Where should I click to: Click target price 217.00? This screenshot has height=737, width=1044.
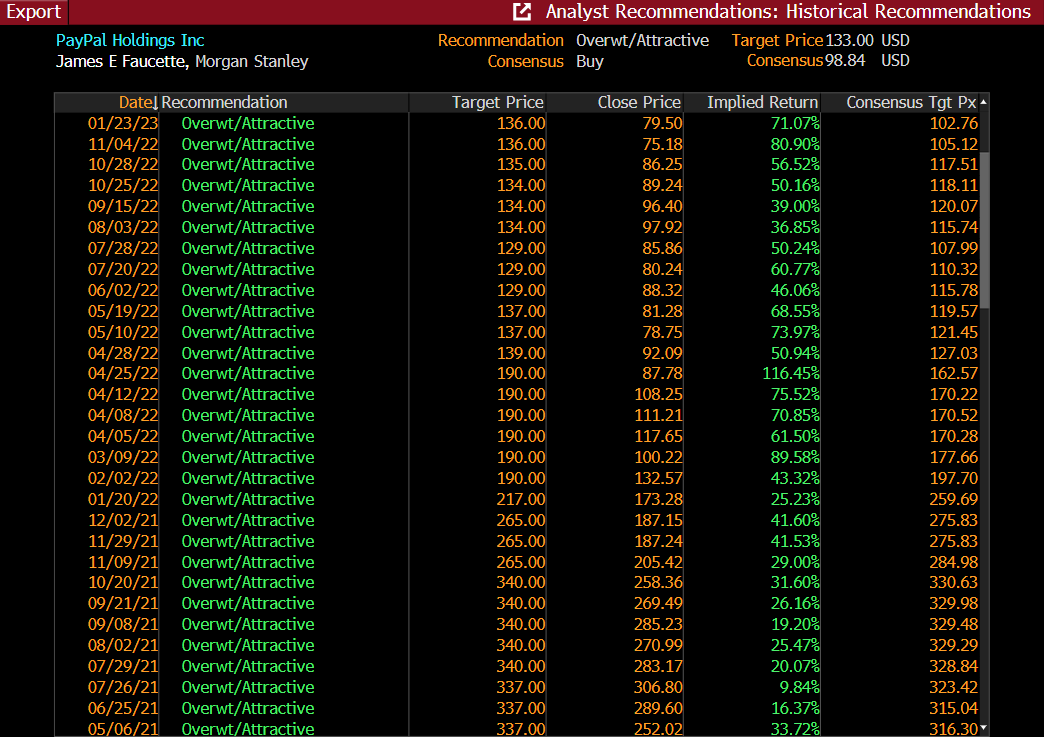coord(521,500)
